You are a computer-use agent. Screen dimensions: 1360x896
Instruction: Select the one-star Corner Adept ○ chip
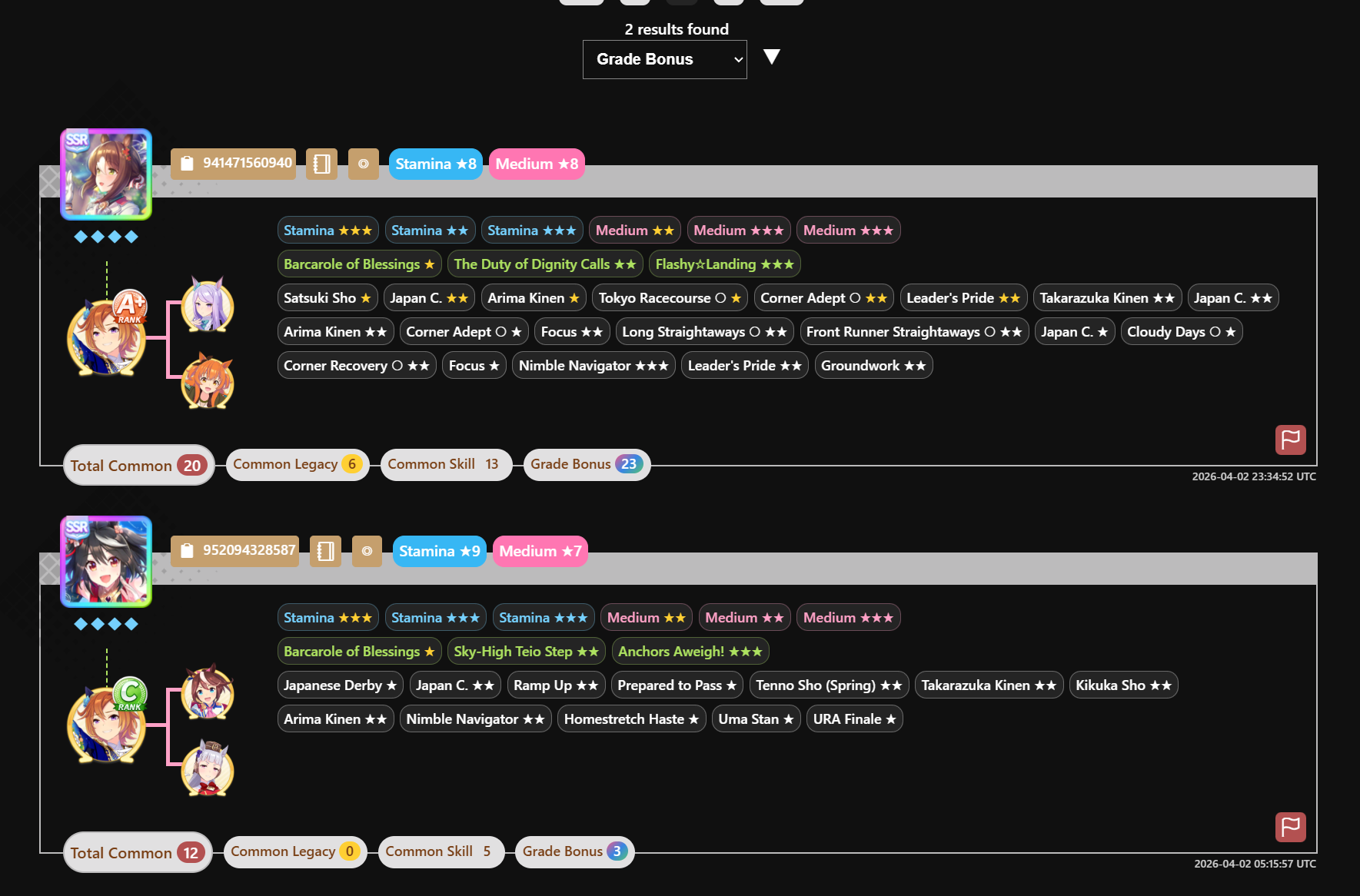point(464,332)
